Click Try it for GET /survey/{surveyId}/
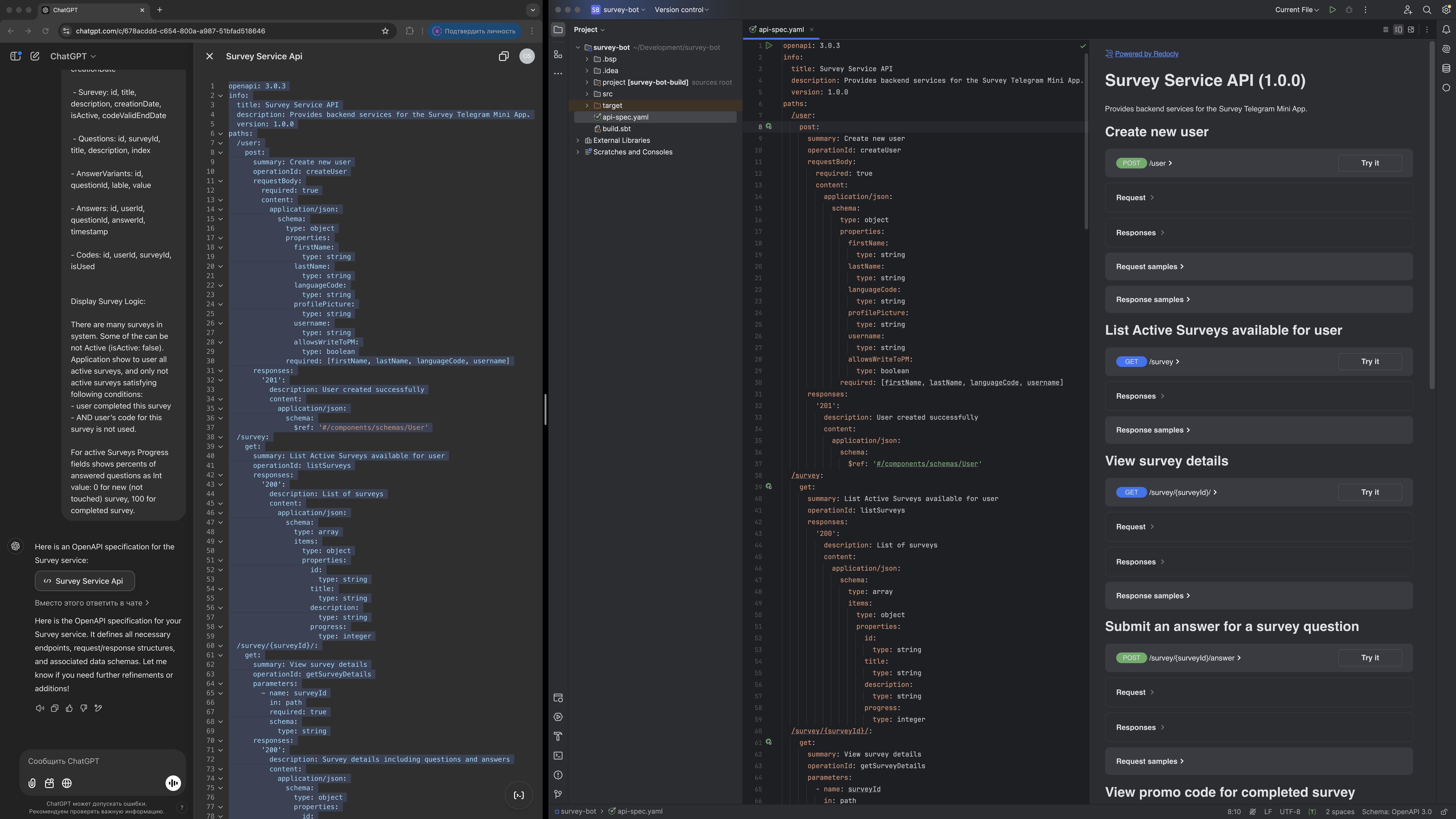1456x819 pixels. coord(1370,492)
